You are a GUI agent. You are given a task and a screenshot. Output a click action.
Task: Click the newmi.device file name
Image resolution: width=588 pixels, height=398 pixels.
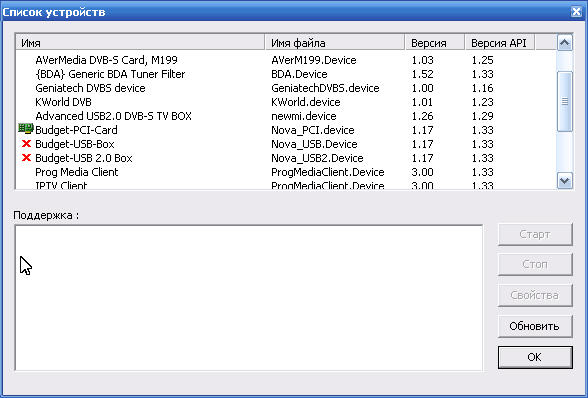point(304,116)
